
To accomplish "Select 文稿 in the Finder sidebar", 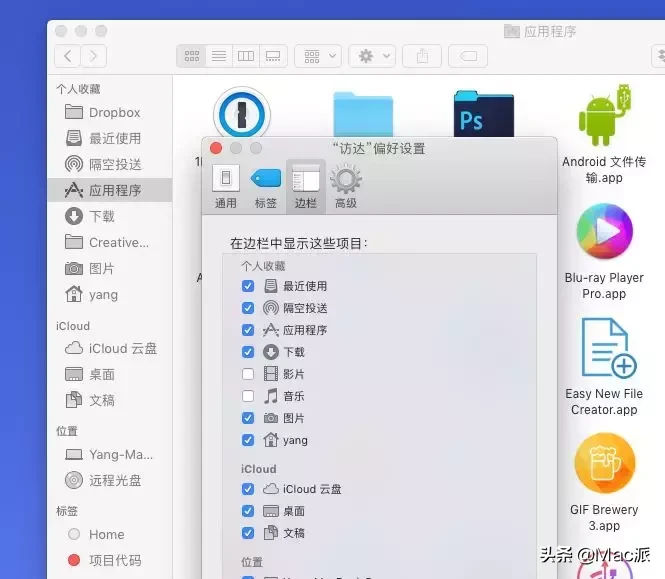I will pyautogui.click(x=110, y=400).
